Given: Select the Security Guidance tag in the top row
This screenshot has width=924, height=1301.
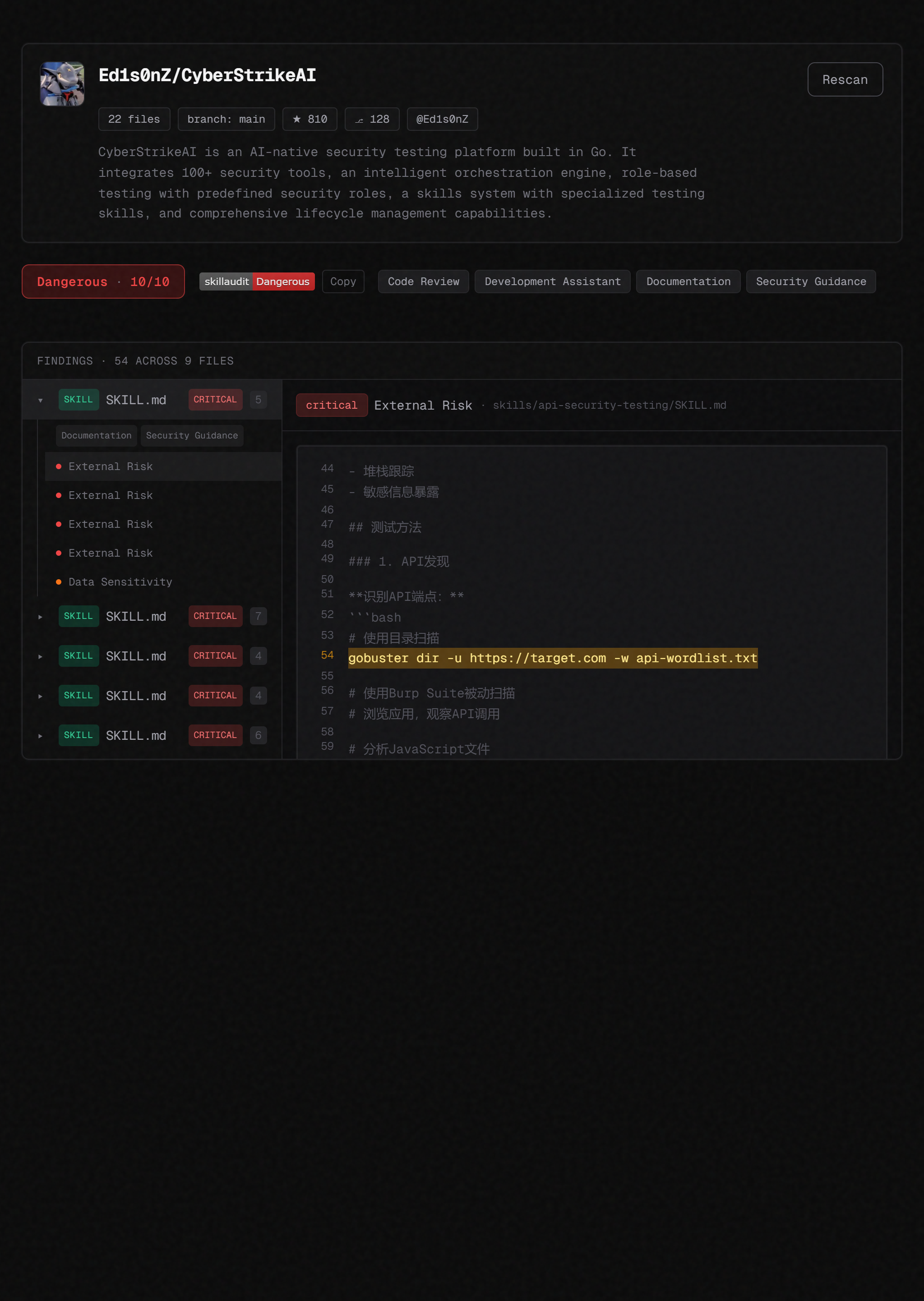Looking at the screenshot, I should click(810, 281).
